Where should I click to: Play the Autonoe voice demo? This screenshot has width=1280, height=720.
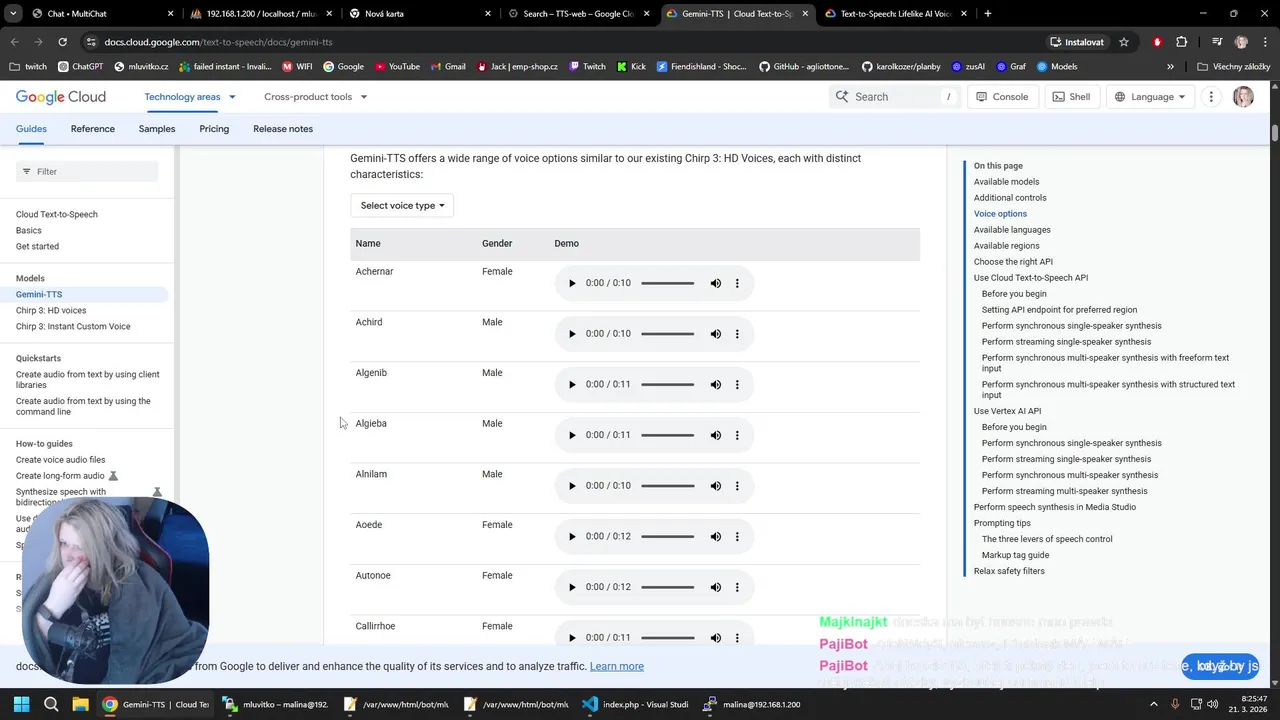pos(572,587)
